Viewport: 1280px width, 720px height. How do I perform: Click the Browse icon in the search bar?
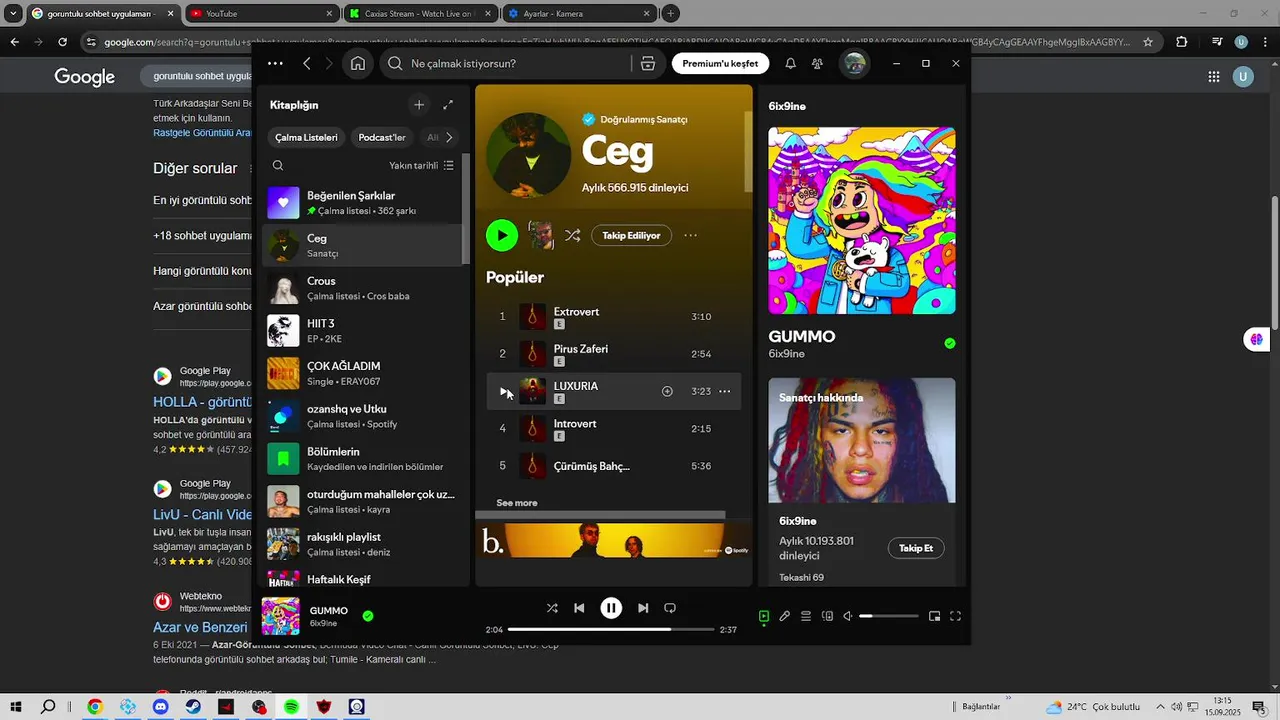tap(648, 63)
